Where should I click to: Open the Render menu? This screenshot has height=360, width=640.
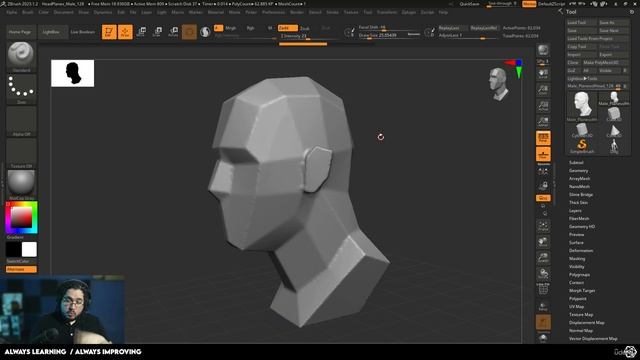[x=297, y=12]
